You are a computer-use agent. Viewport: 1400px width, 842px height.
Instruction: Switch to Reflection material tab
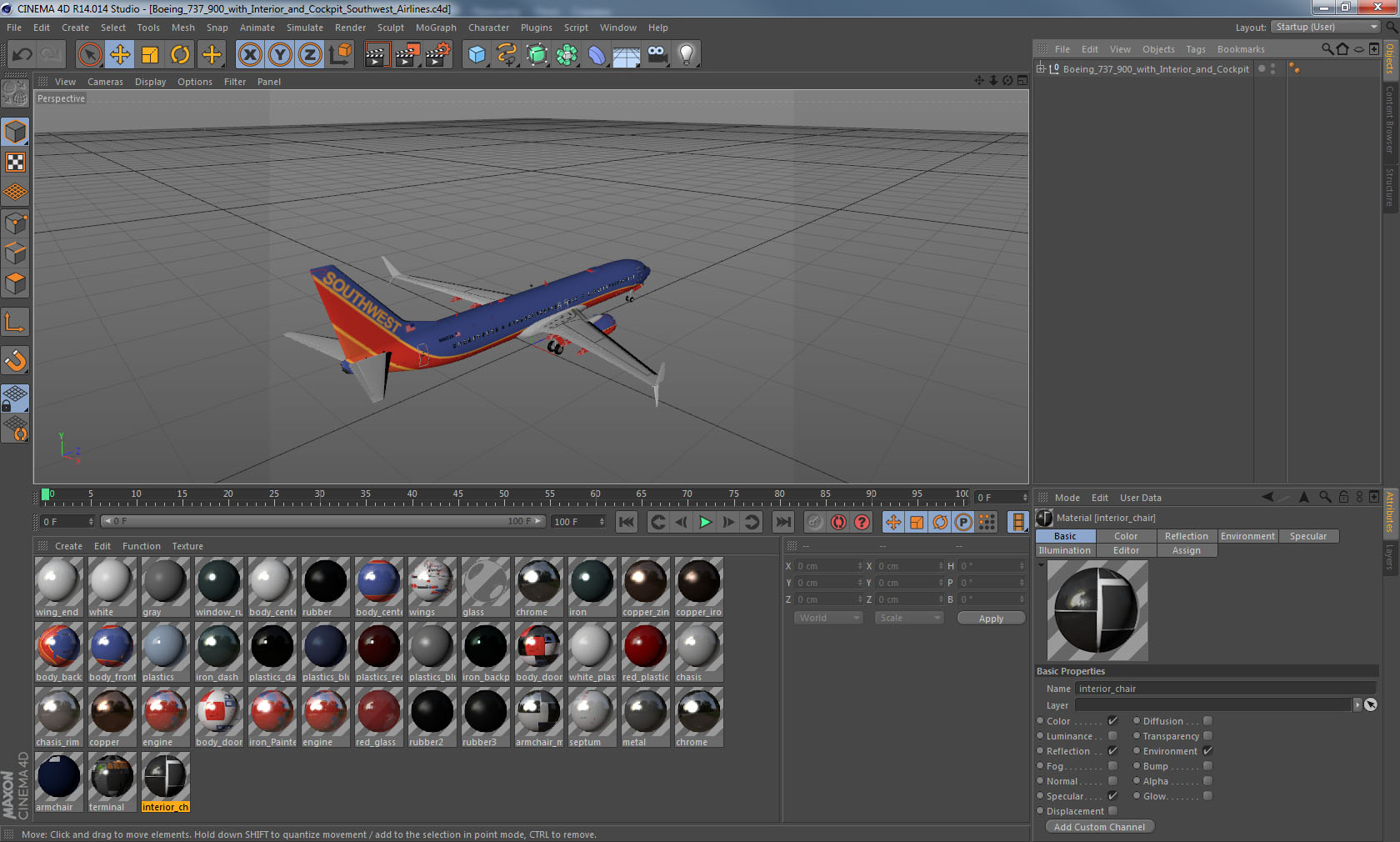point(1186,536)
